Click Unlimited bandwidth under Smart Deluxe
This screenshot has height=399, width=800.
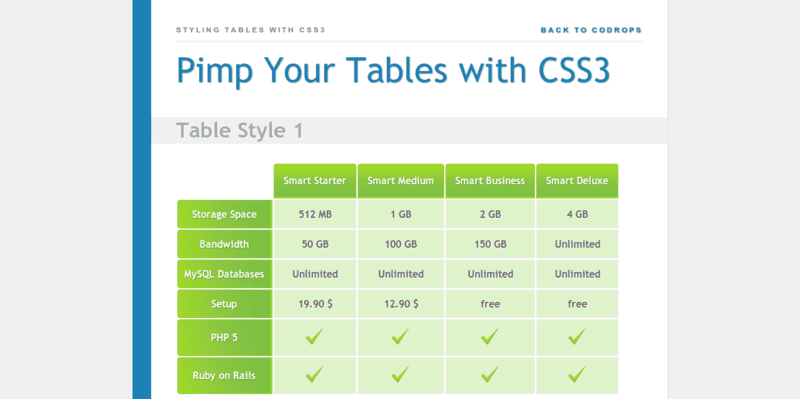point(577,244)
